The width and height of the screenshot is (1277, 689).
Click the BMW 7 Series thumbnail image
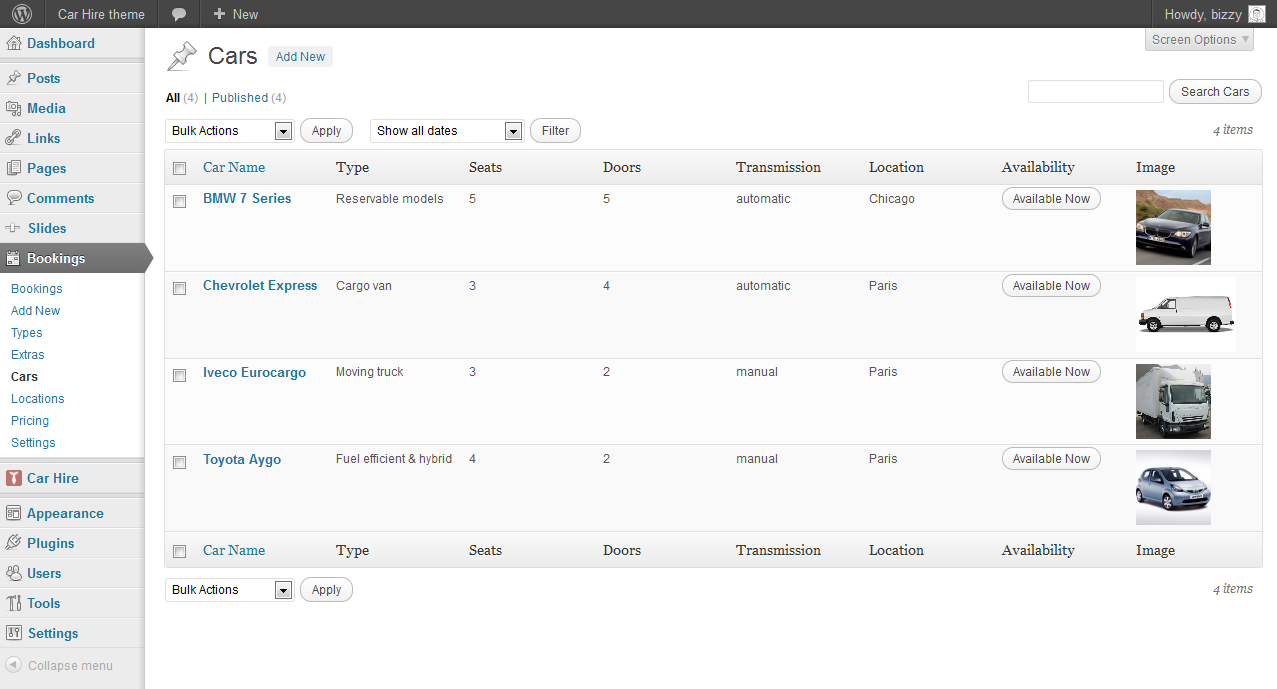(x=1173, y=227)
